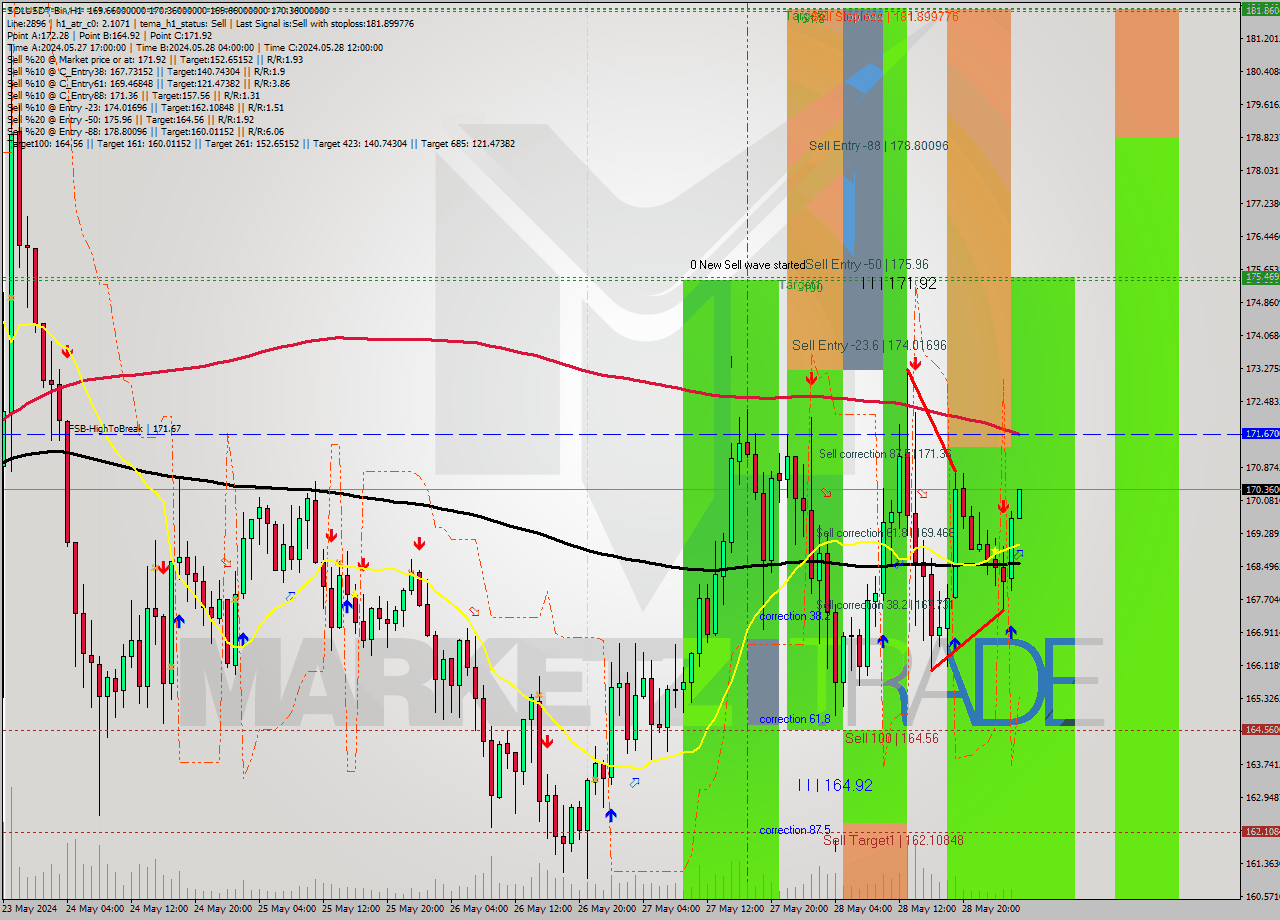Click the '23 May 2024' time label
Viewport: 1280px width, 920px height.
tap(30, 909)
